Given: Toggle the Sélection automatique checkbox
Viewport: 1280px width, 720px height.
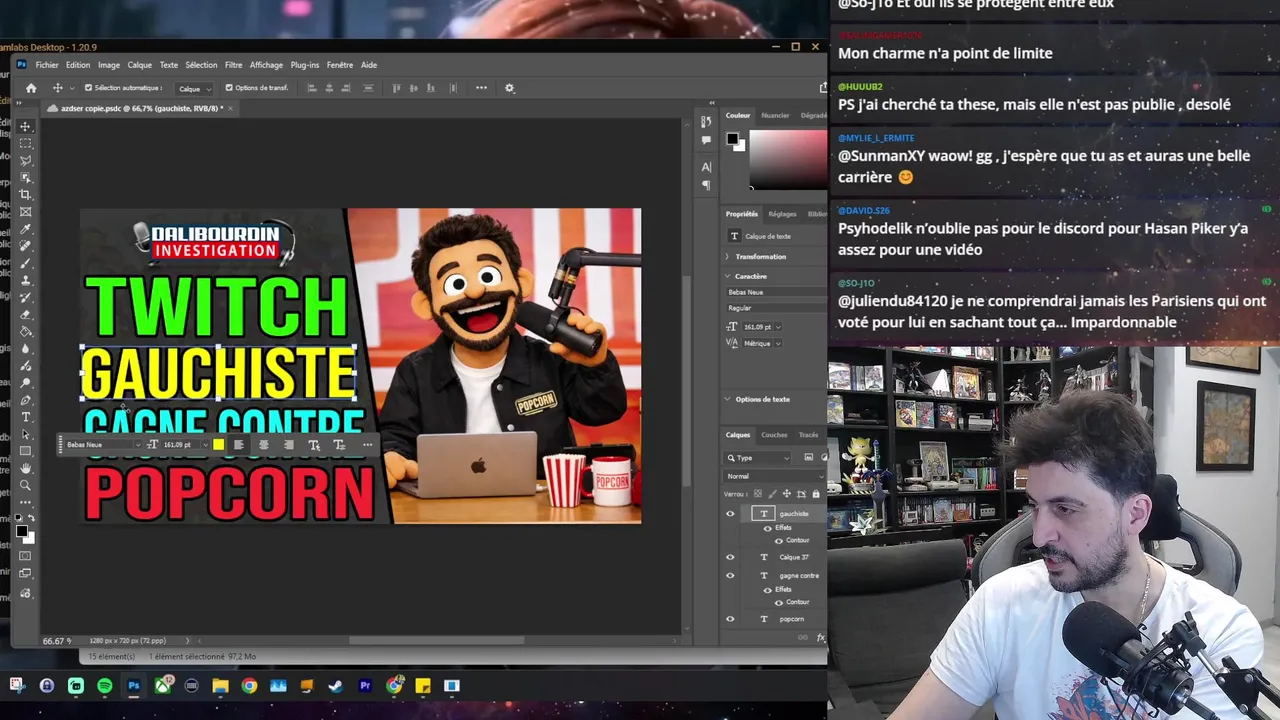Looking at the screenshot, I should click(88, 88).
